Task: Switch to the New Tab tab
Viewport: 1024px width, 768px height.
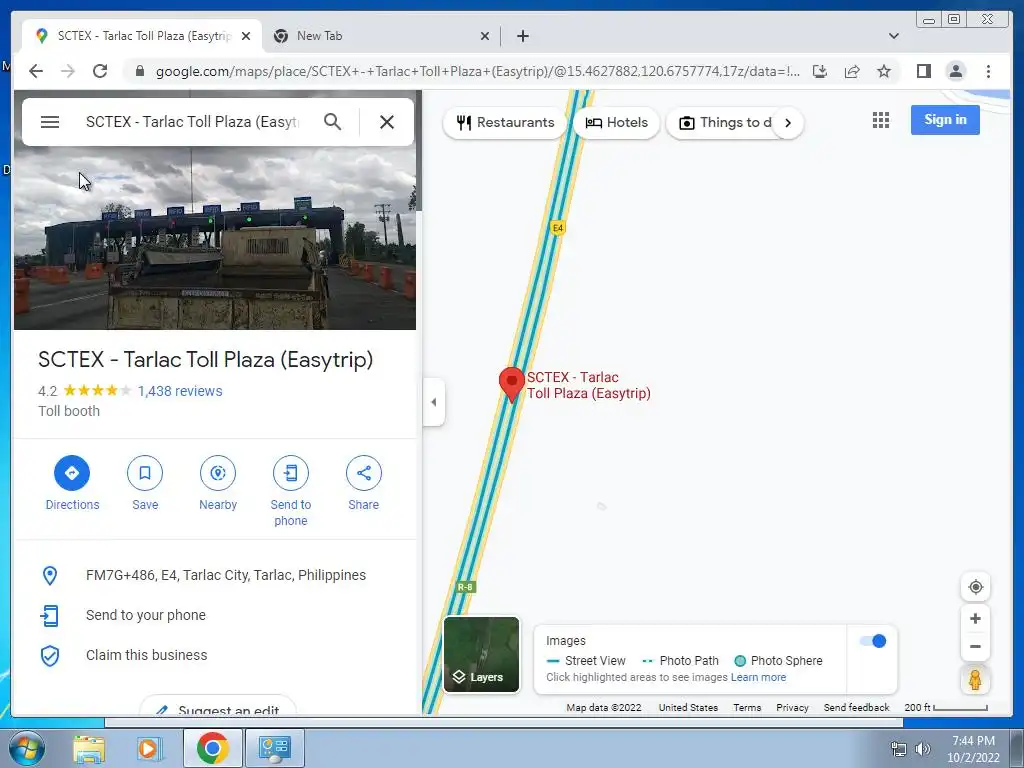Action: pyautogui.click(x=382, y=36)
